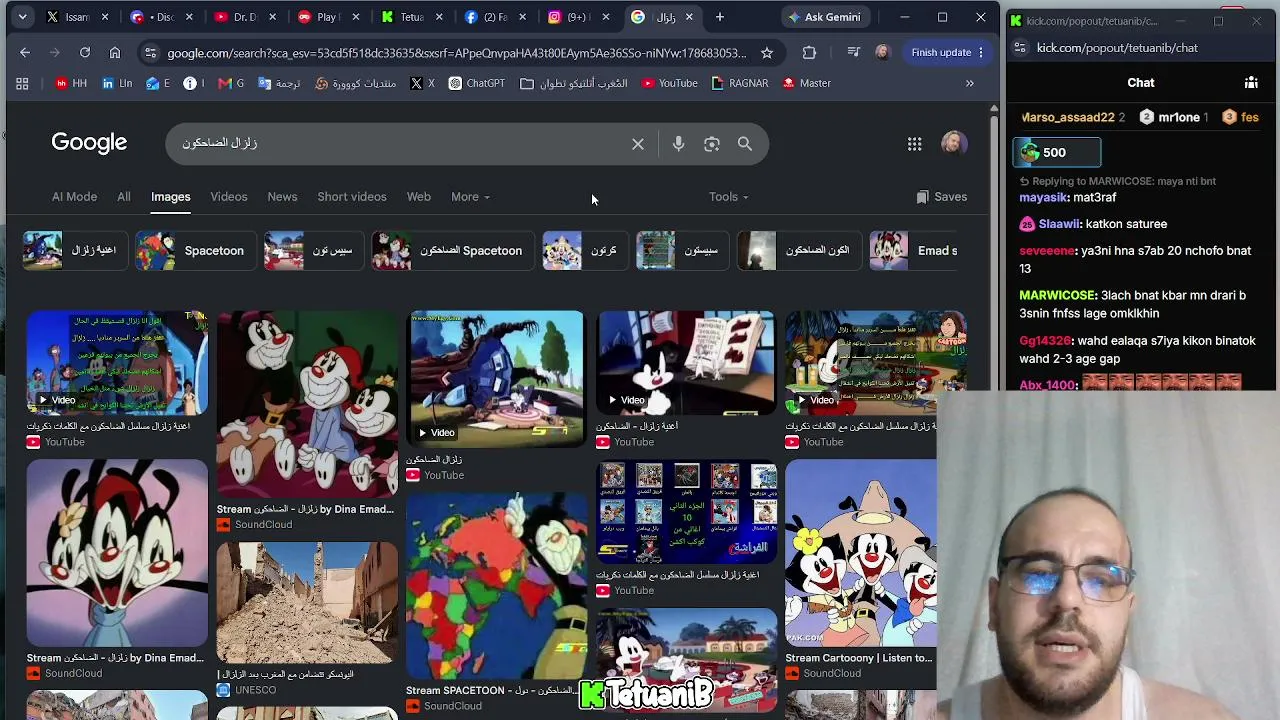Open the Chrome home page icon
The image size is (1280, 720).
pyautogui.click(x=115, y=52)
